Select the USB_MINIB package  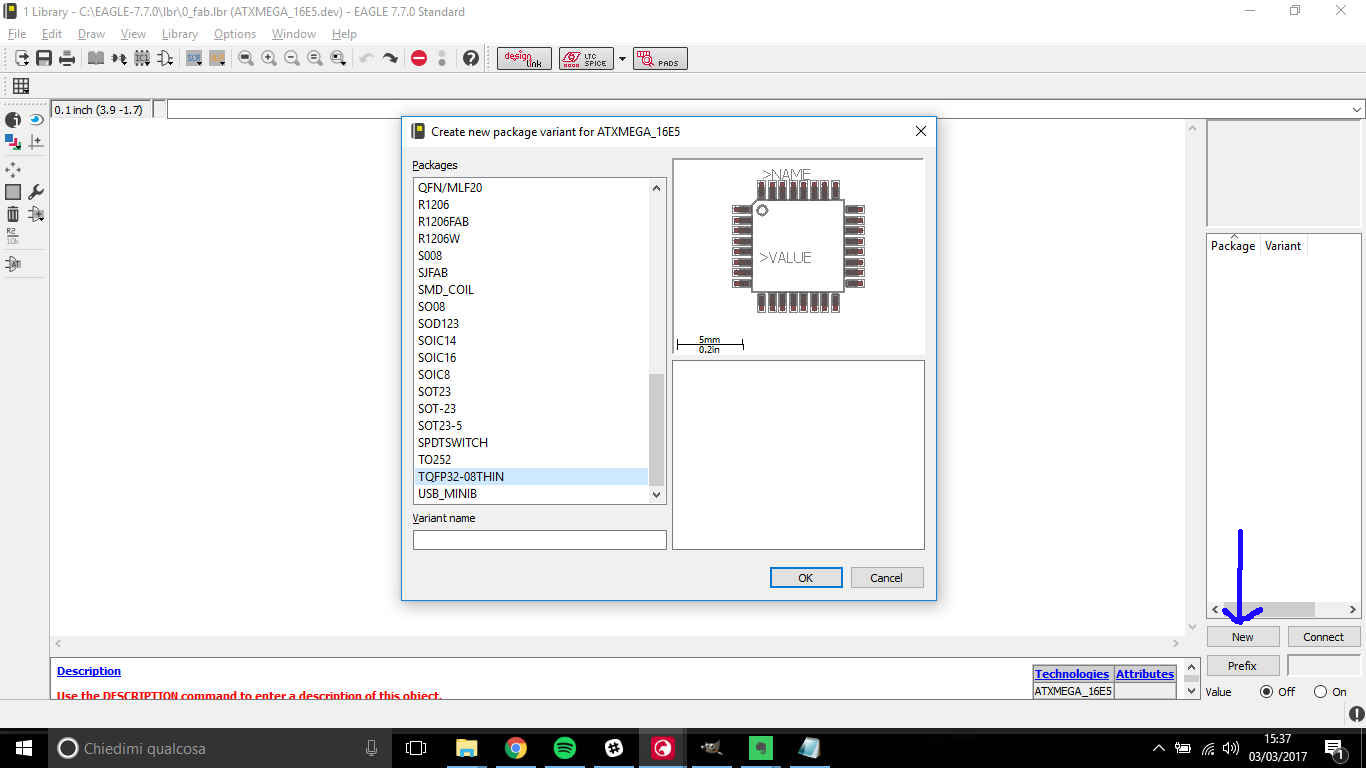[531, 494]
